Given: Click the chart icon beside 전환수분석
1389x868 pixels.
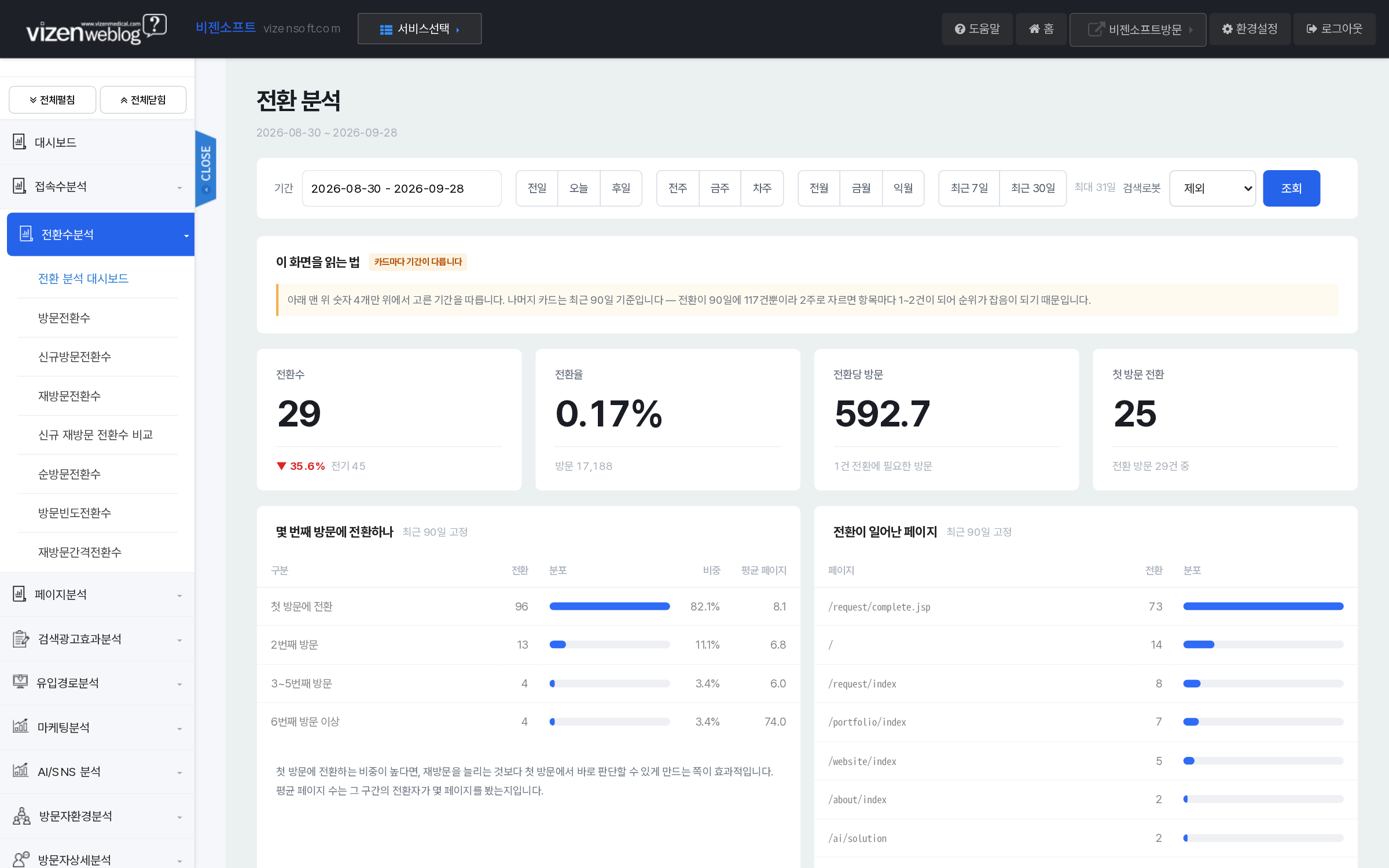Looking at the screenshot, I should coord(27,234).
